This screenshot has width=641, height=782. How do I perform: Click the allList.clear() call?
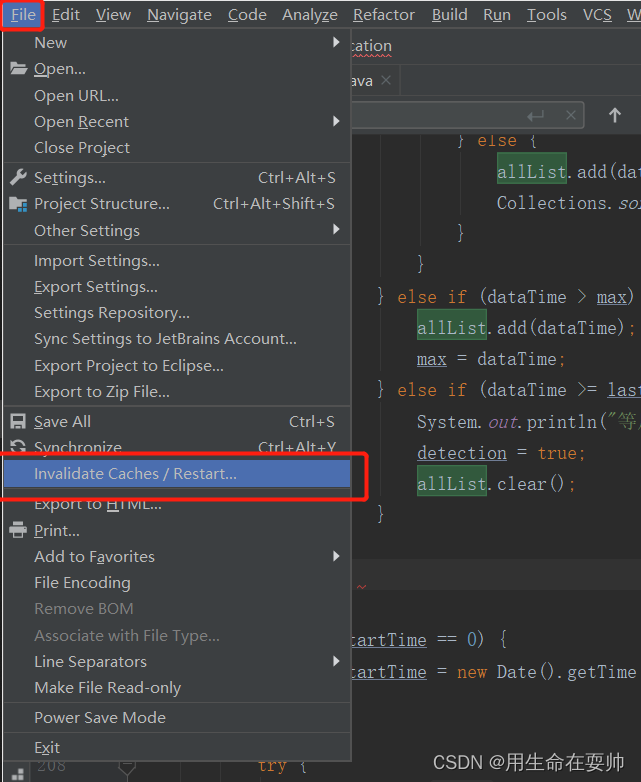496,483
